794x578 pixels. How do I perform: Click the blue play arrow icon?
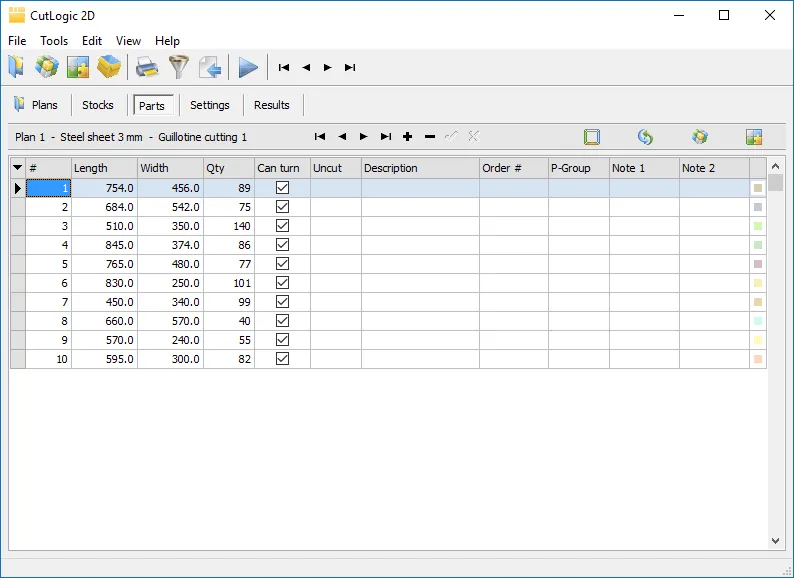(x=248, y=67)
